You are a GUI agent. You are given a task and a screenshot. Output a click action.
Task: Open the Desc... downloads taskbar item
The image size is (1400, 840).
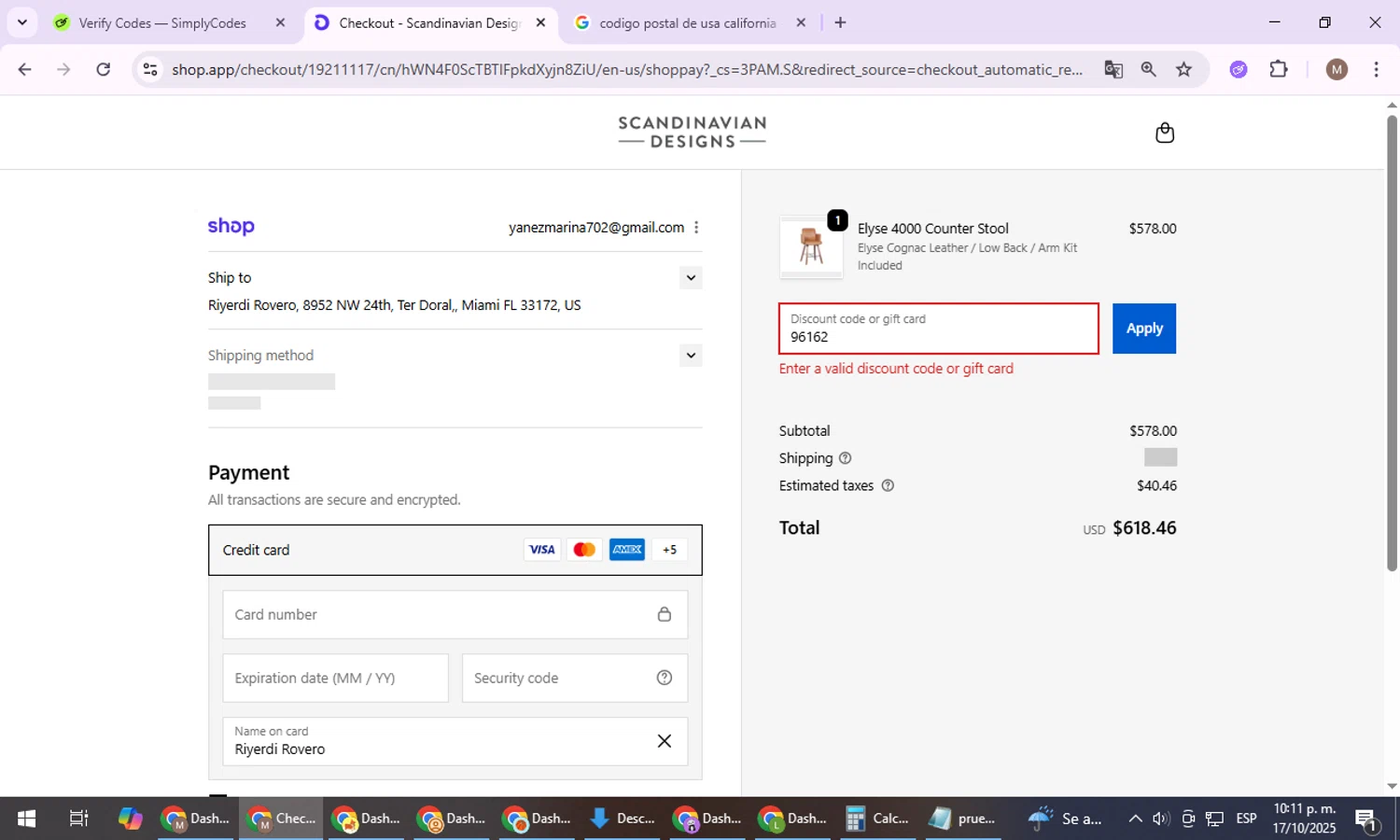(623, 819)
